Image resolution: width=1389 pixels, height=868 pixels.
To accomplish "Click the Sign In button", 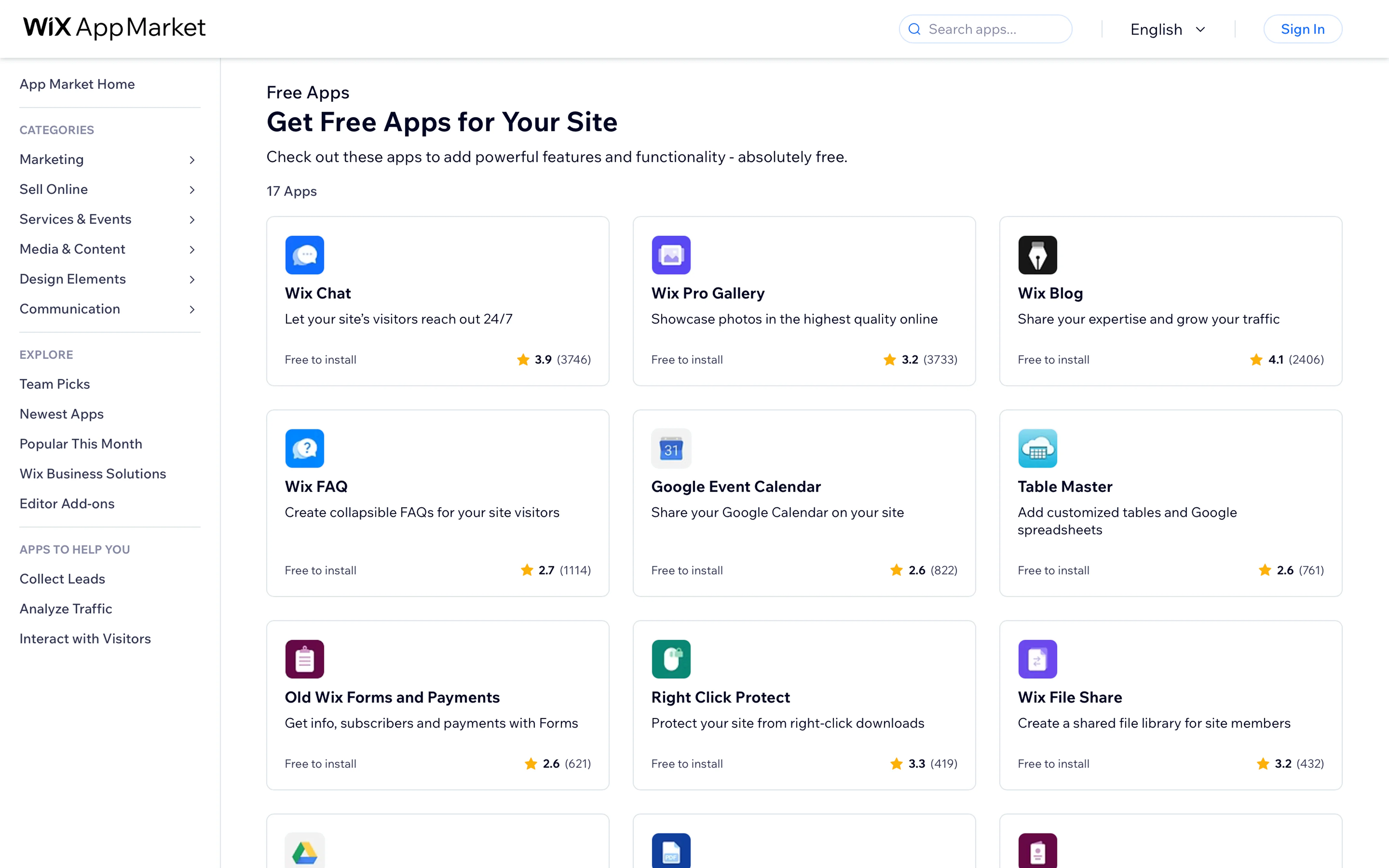I will (x=1302, y=29).
